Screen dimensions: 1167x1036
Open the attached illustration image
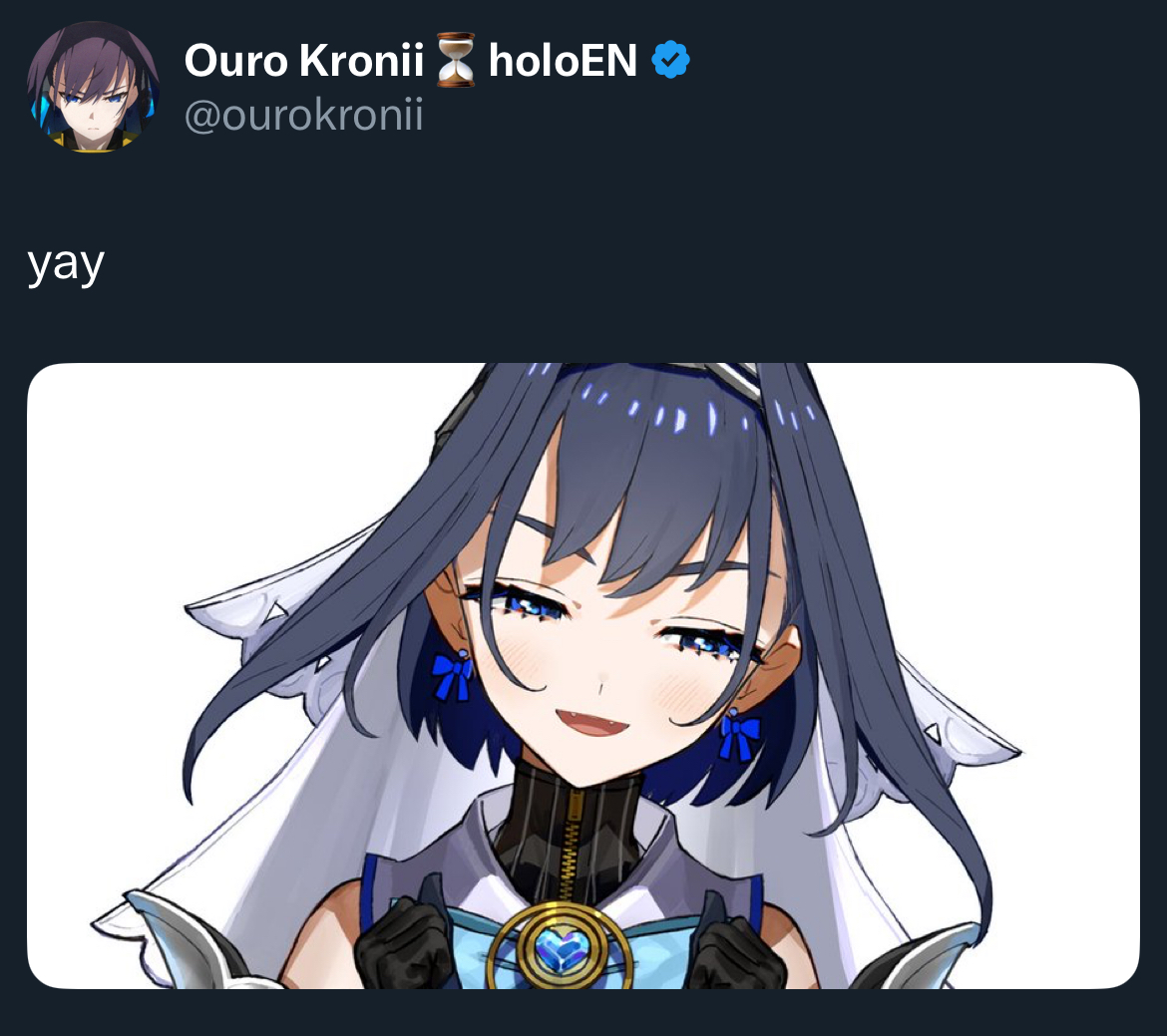pos(583,676)
